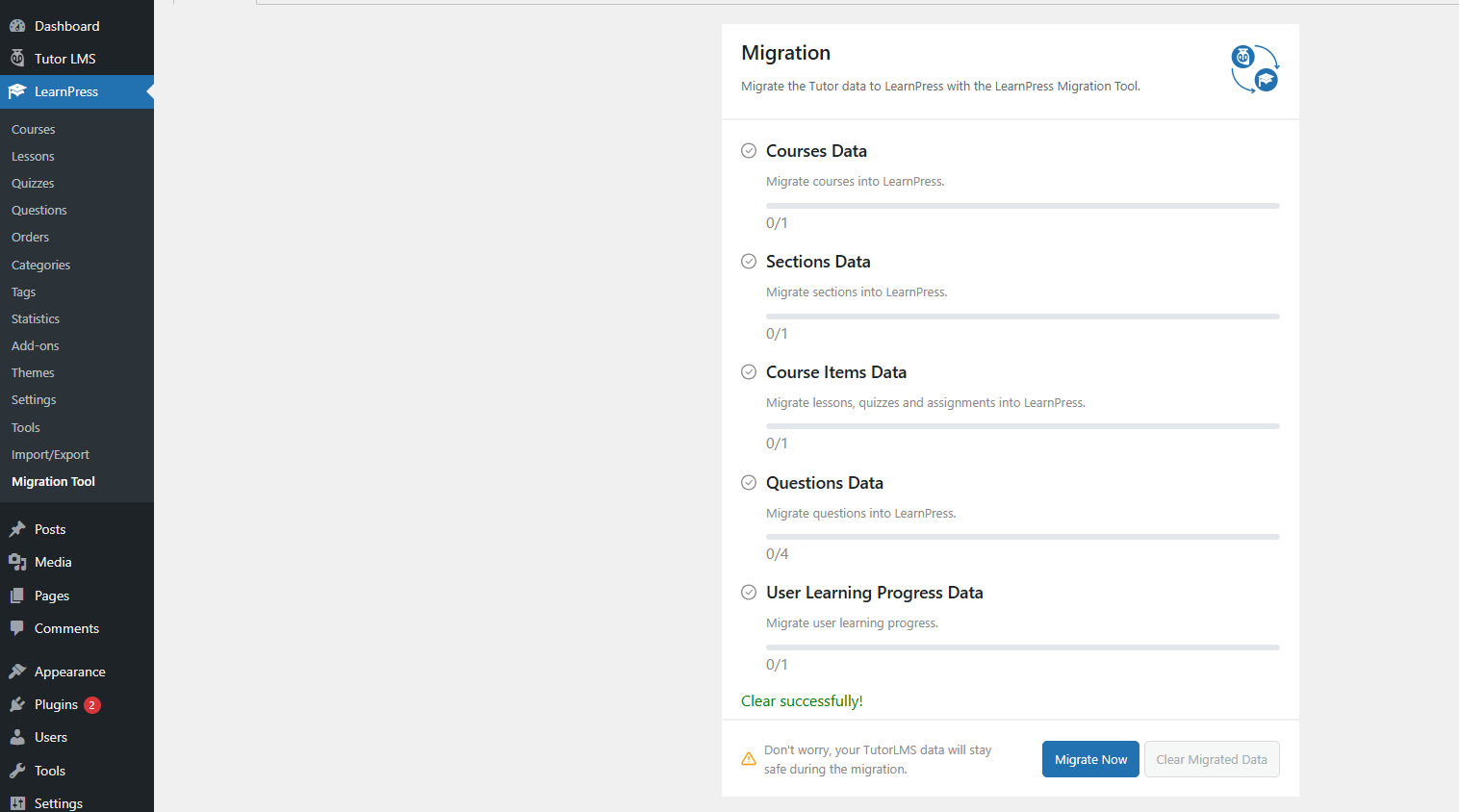The width and height of the screenshot is (1459, 812).
Task: Click the Questions Data progress bar
Action: click(1023, 537)
